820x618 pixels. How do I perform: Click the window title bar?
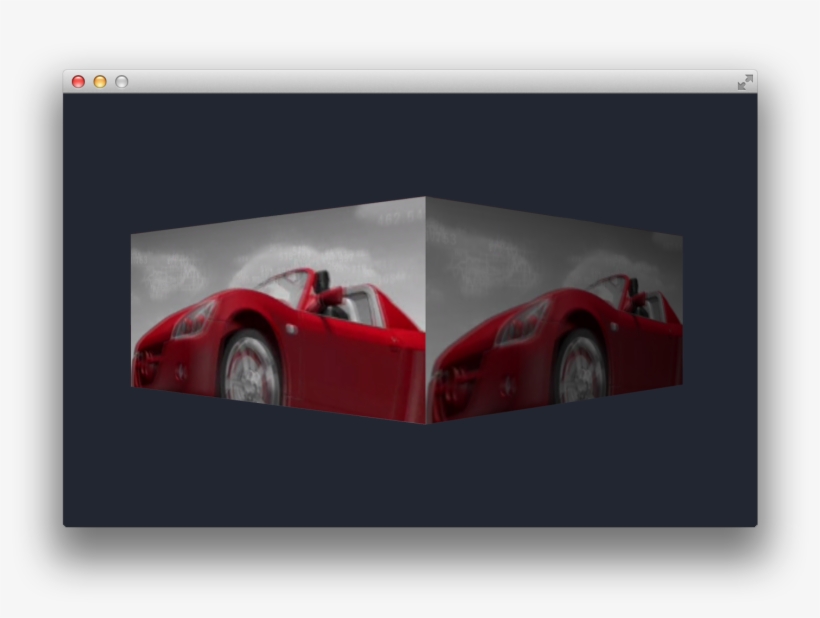click(400, 81)
